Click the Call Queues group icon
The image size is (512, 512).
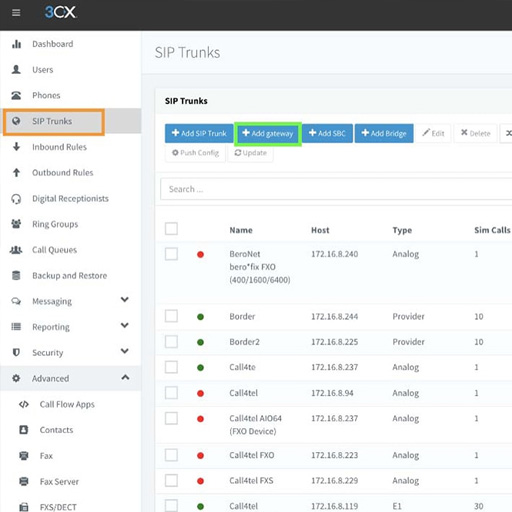(x=16, y=250)
